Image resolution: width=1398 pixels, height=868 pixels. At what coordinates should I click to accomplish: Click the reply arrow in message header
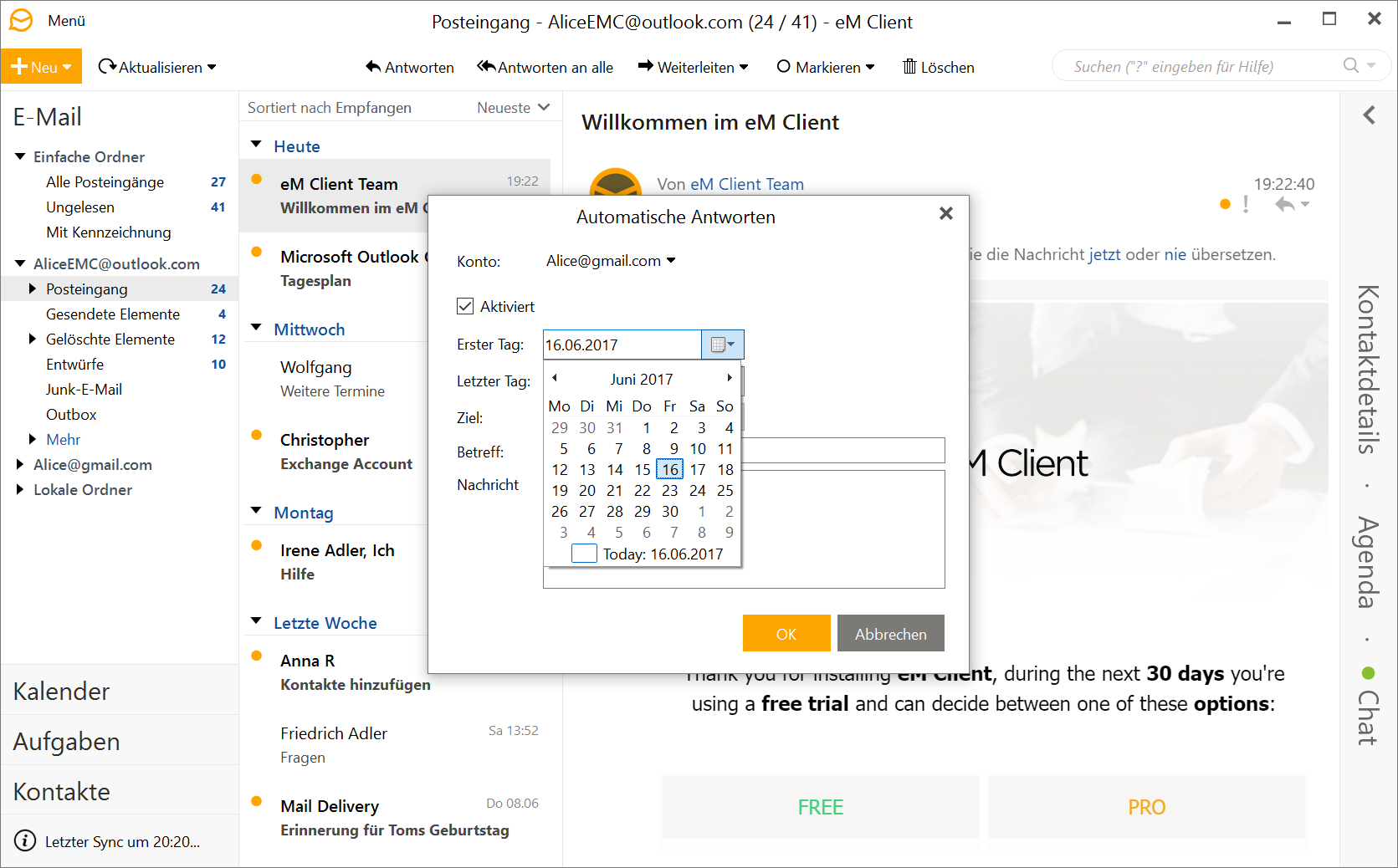tap(1284, 204)
